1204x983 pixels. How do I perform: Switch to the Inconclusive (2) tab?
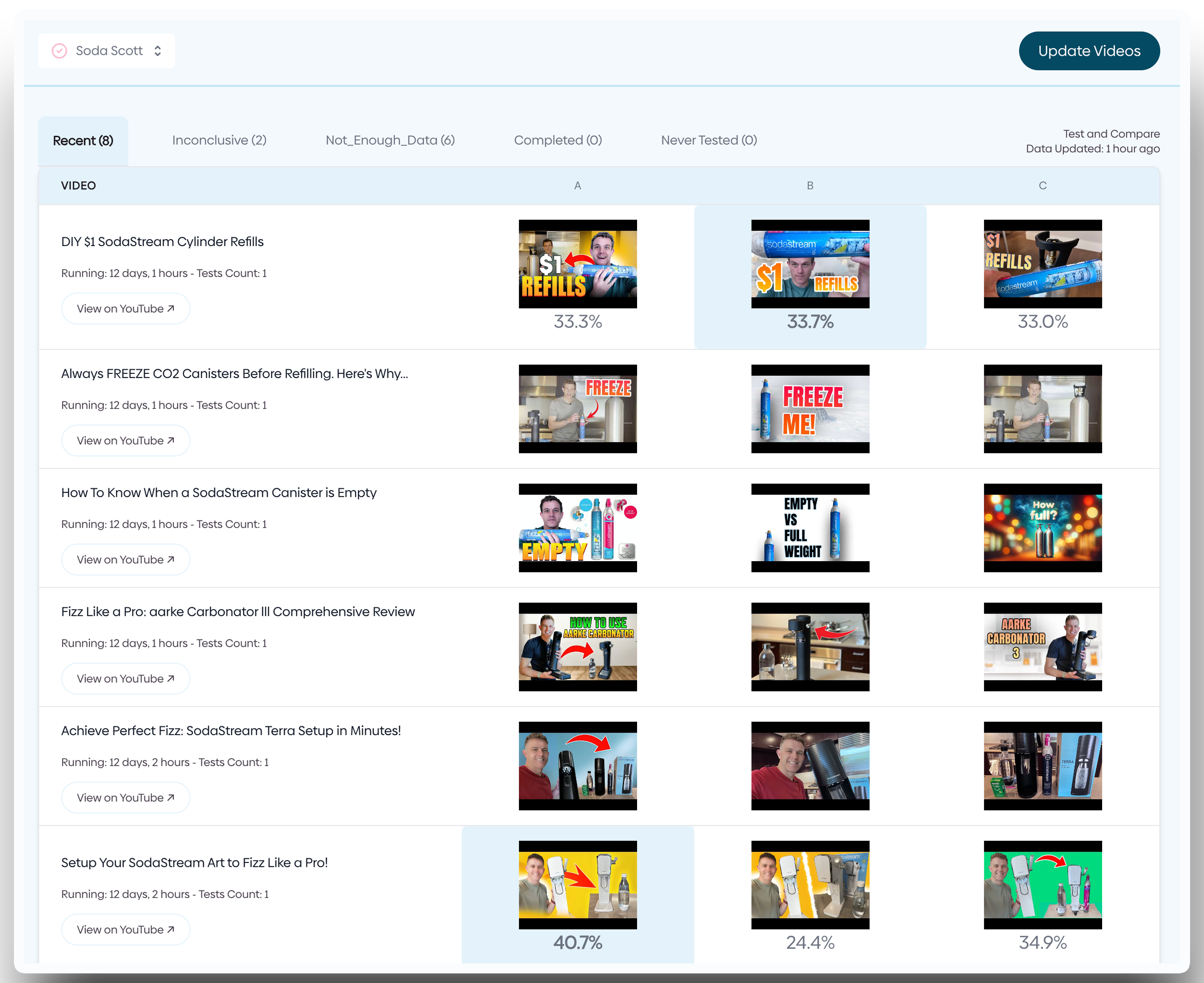coord(219,140)
